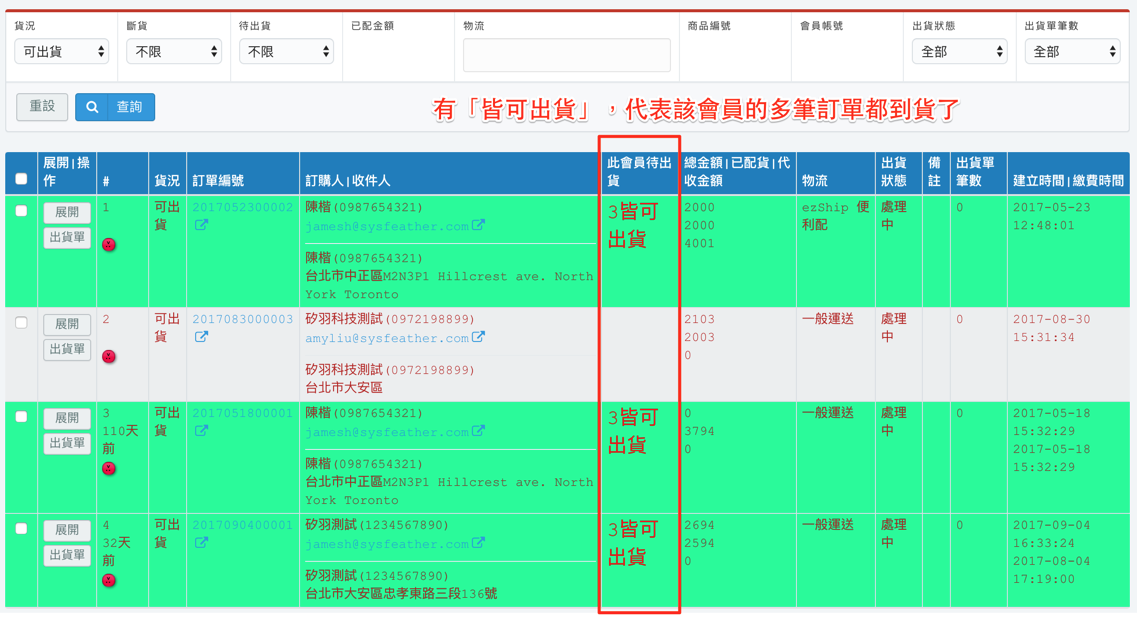1137x635 pixels.
Task: Open the 斷貨 dropdown
Action: [173, 52]
